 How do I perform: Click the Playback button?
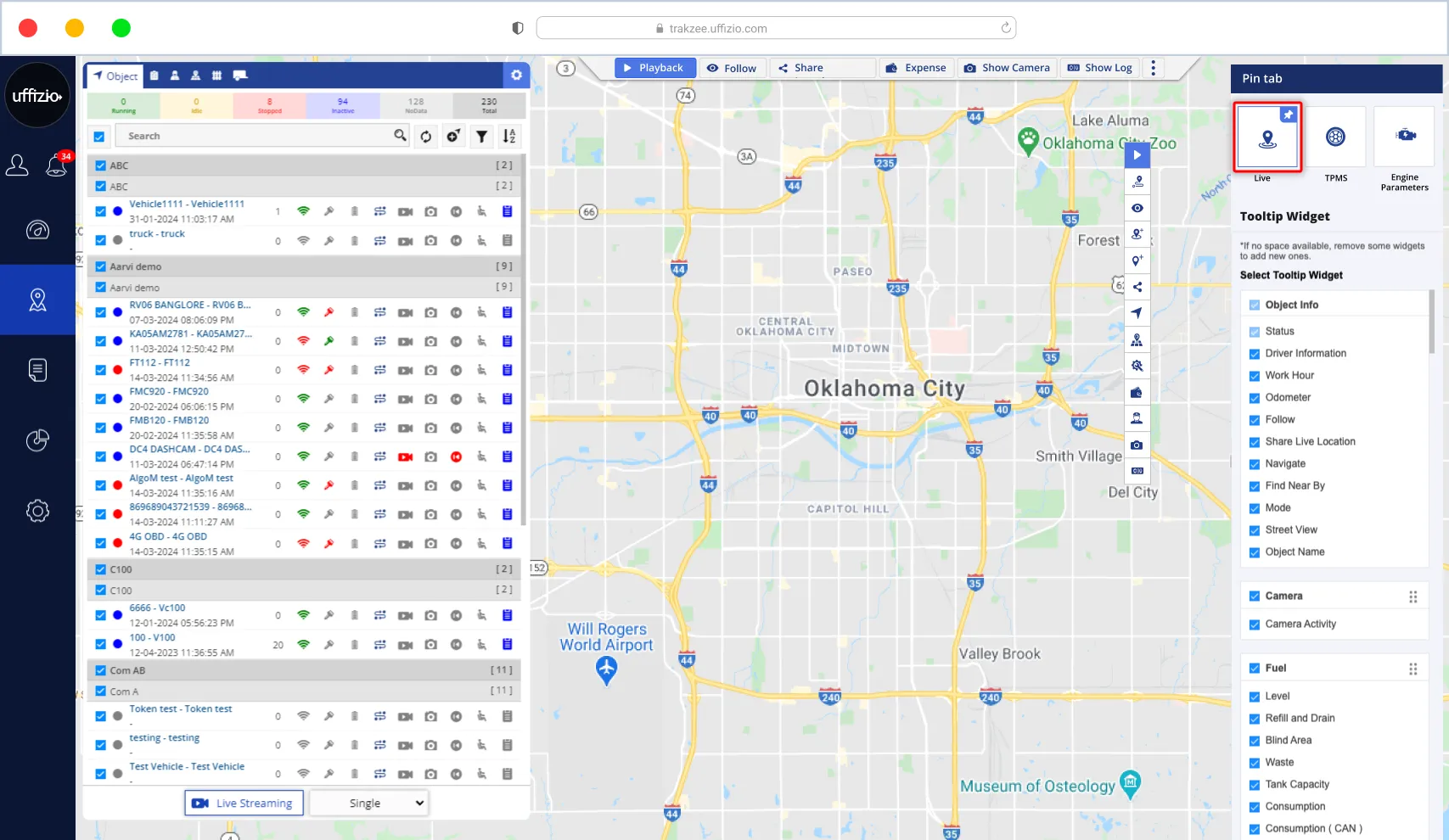tap(654, 68)
